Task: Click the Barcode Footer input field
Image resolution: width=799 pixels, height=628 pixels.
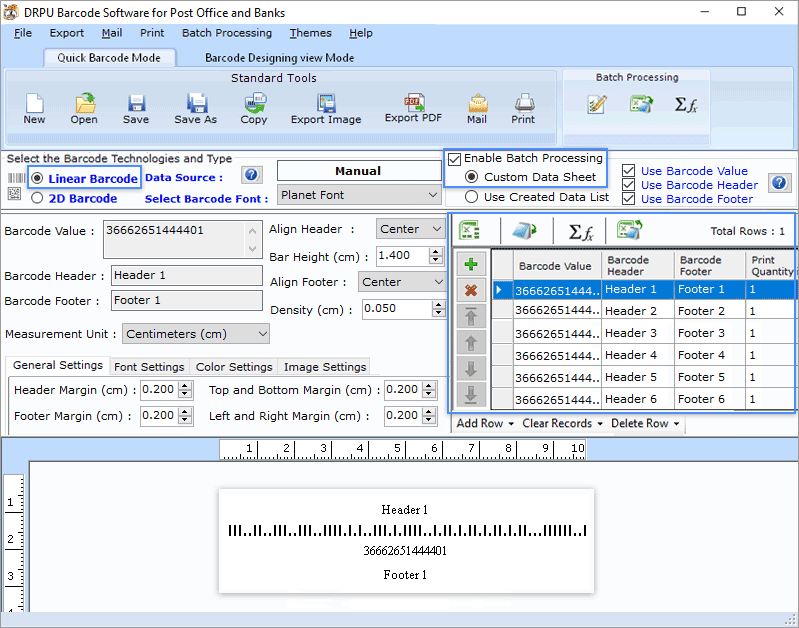Action: point(187,300)
